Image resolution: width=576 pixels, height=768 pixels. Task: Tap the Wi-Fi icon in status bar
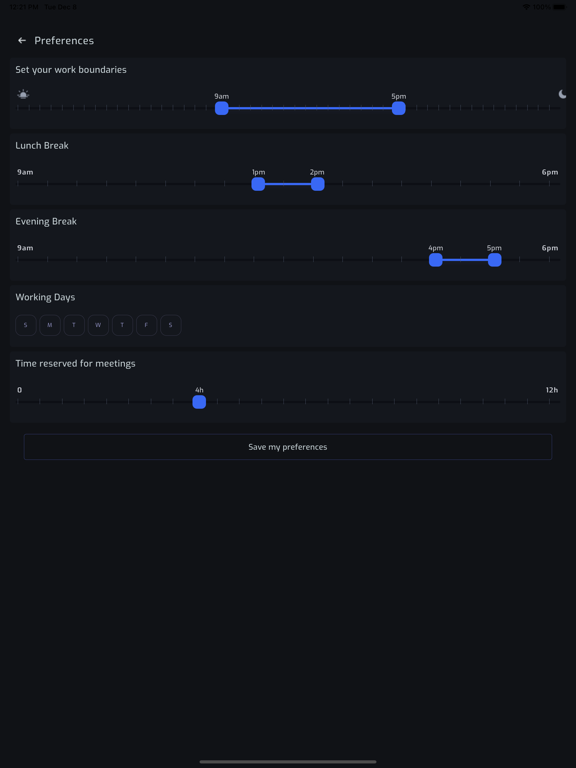pos(527,7)
